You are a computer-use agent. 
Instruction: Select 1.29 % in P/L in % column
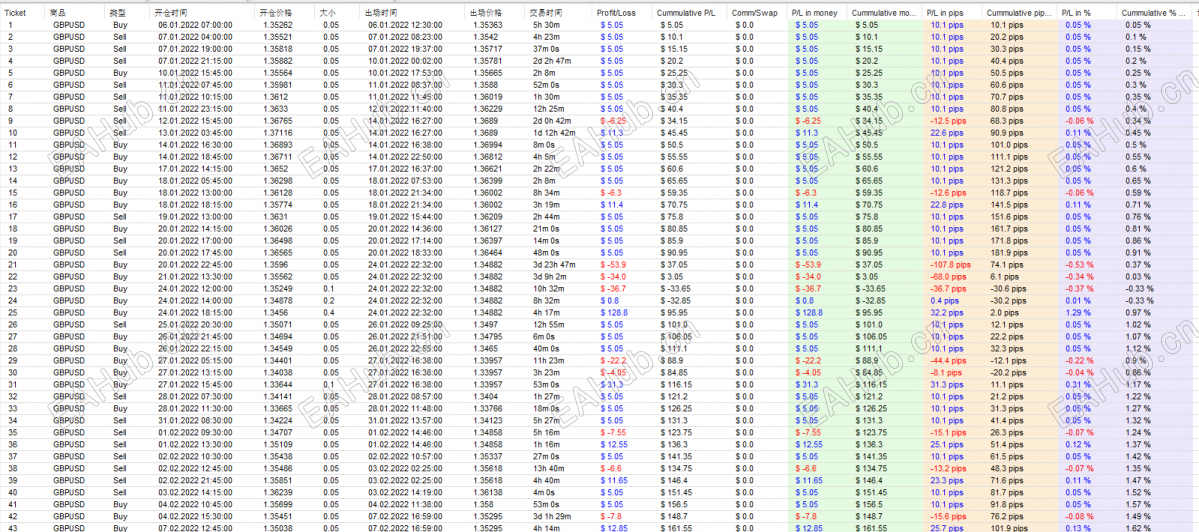coord(1076,312)
